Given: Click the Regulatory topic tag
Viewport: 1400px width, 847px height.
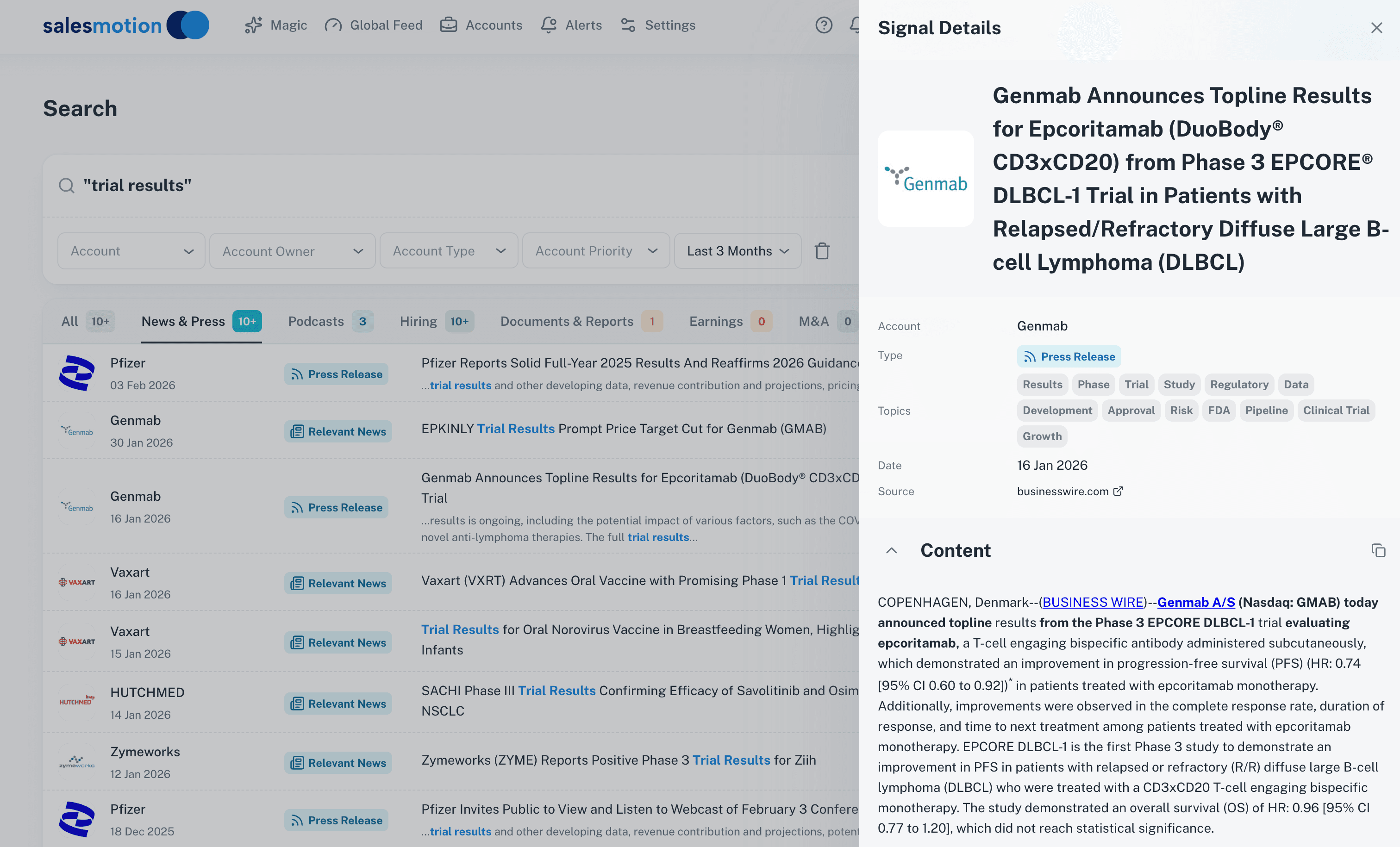Looking at the screenshot, I should point(1239,385).
